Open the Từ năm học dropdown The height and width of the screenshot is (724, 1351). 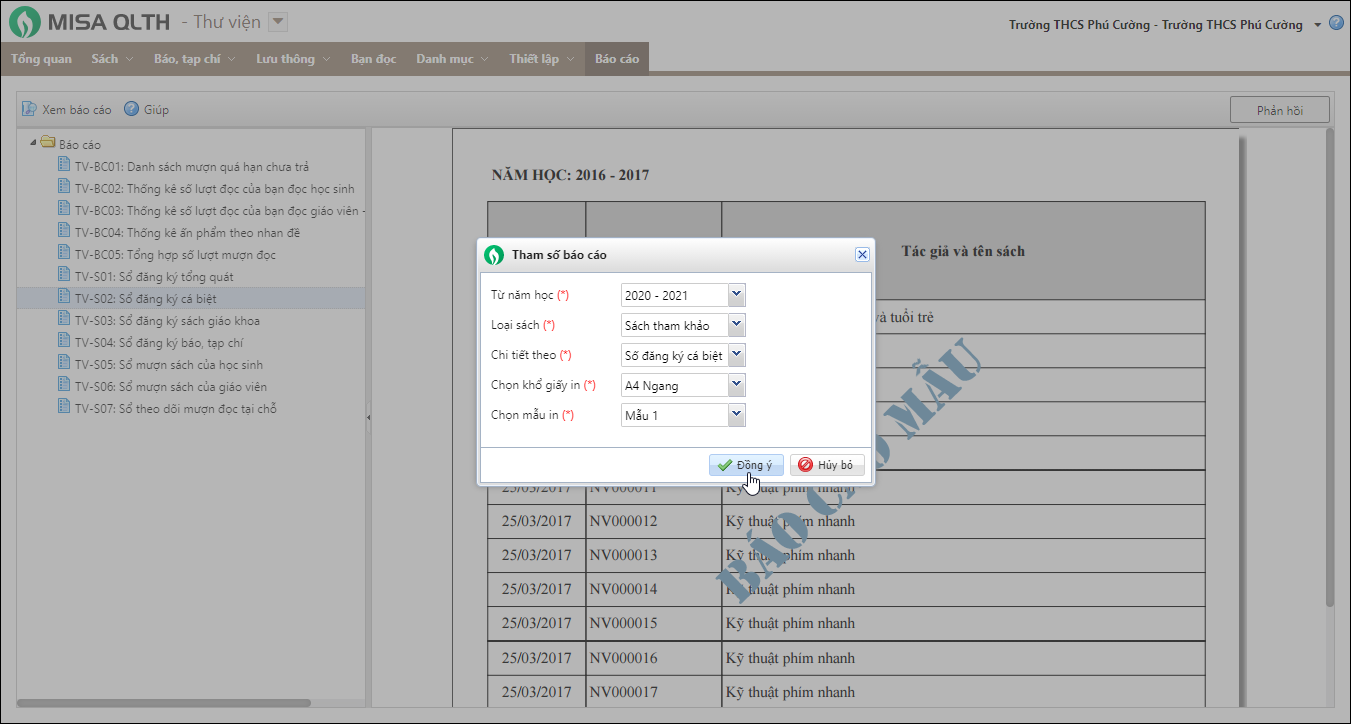coord(737,295)
